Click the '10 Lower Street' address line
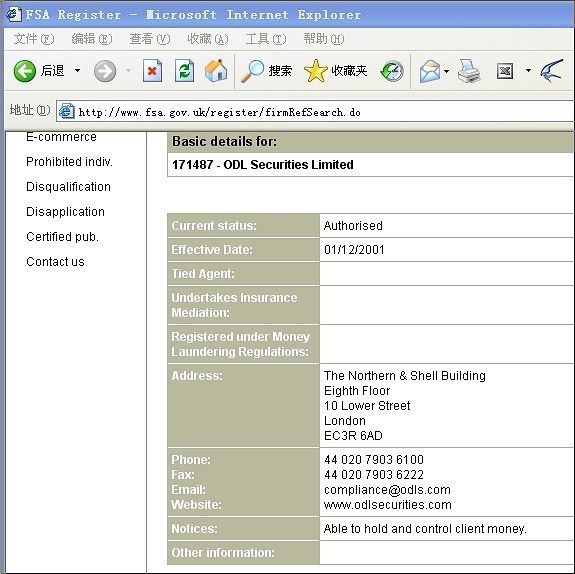This screenshot has height=574, width=575. pos(367,406)
